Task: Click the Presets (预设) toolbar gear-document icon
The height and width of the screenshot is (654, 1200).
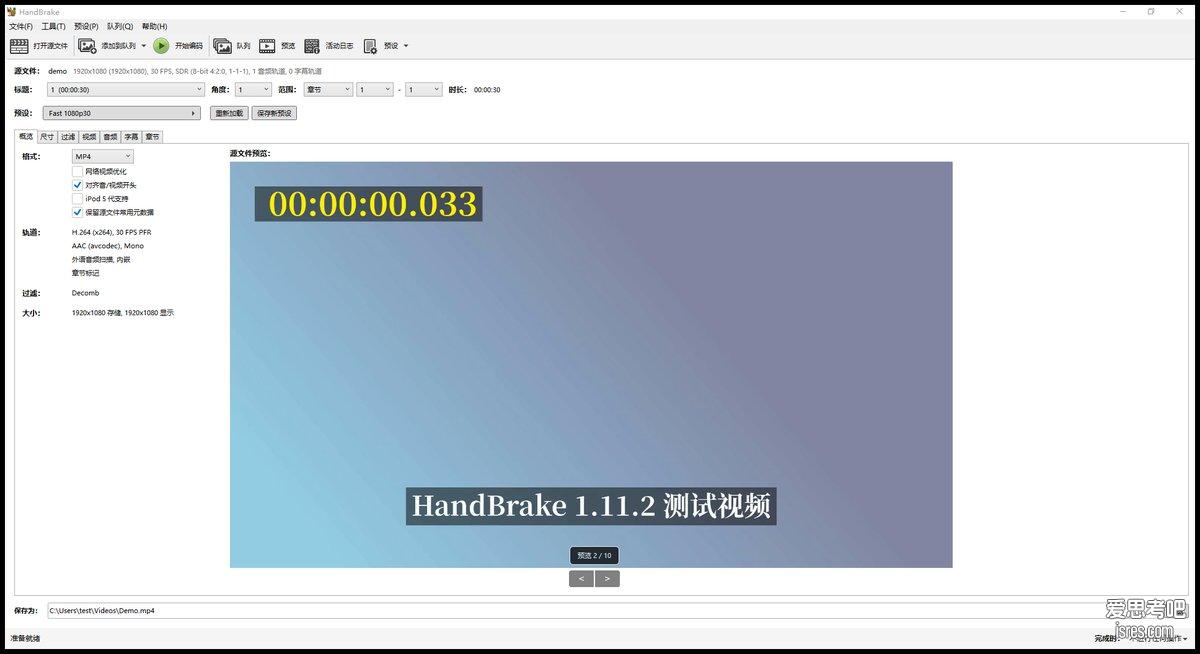Action: coord(370,46)
